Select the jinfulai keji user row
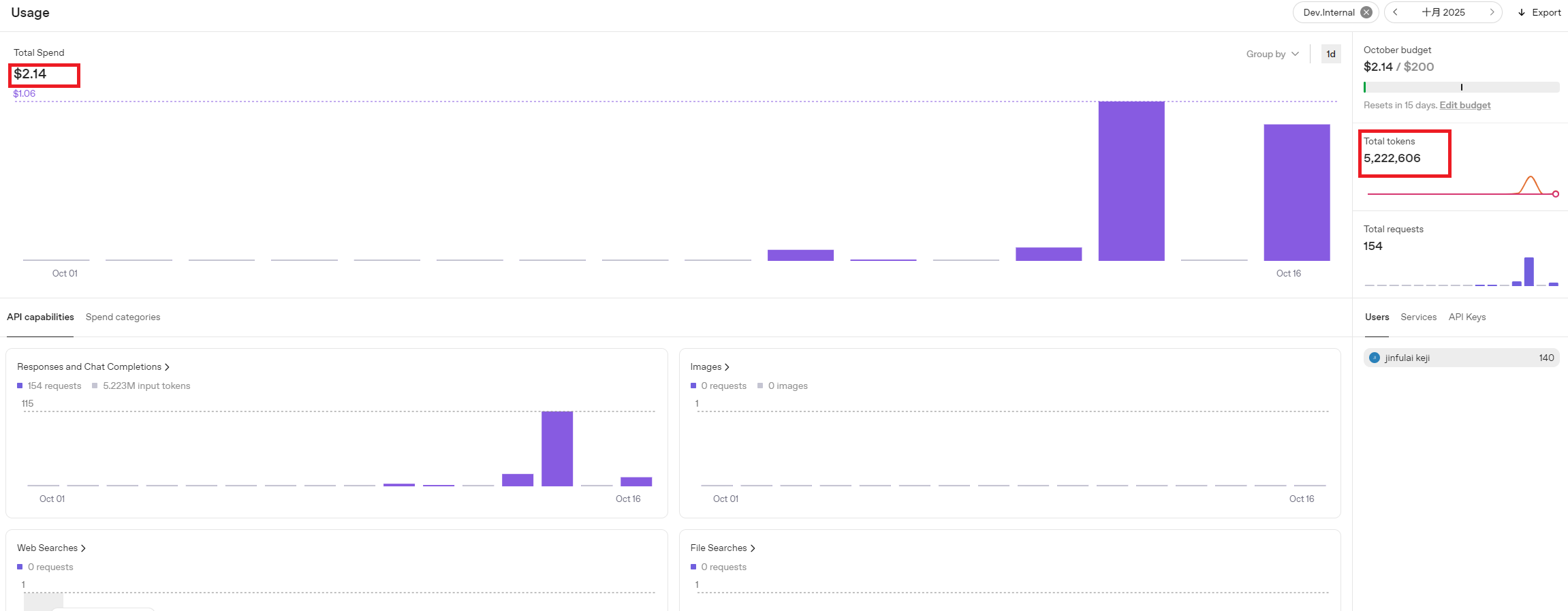The image size is (1568, 611). pos(1461,358)
